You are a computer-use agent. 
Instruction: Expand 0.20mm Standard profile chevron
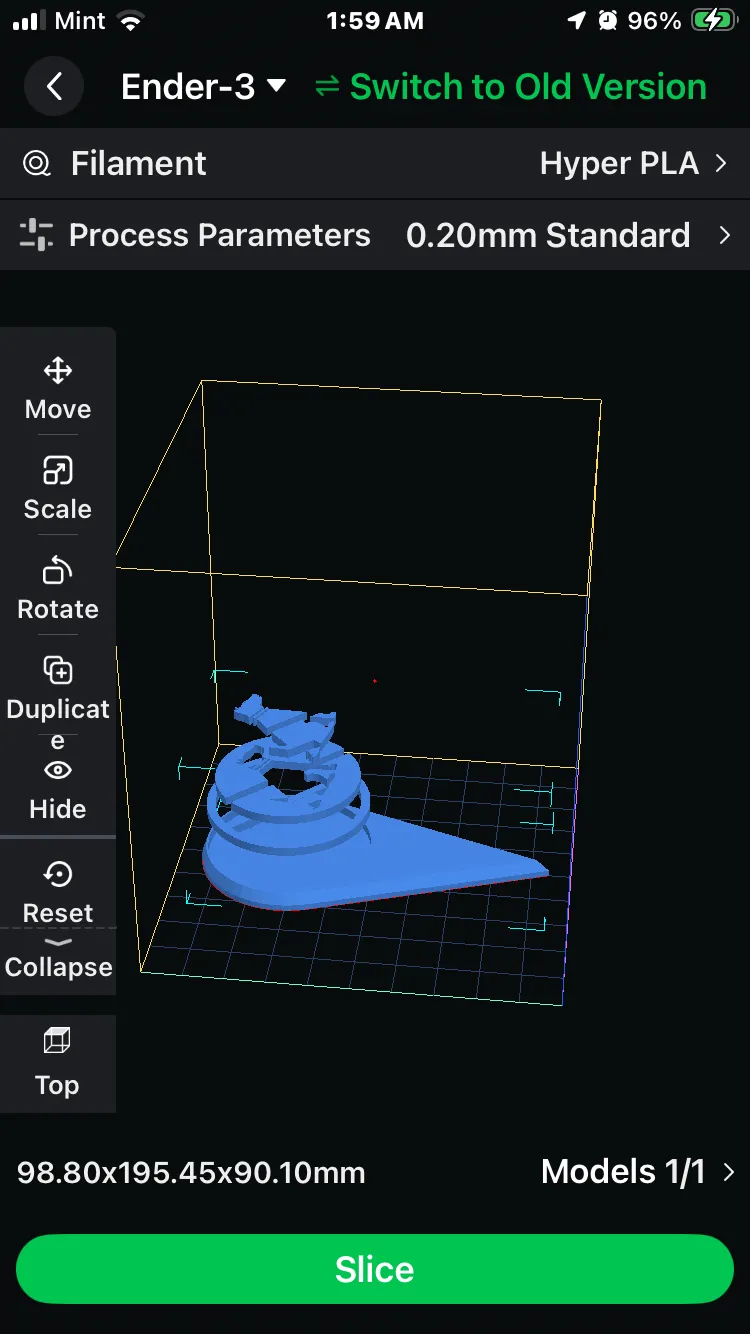click(x=725, y=235)
